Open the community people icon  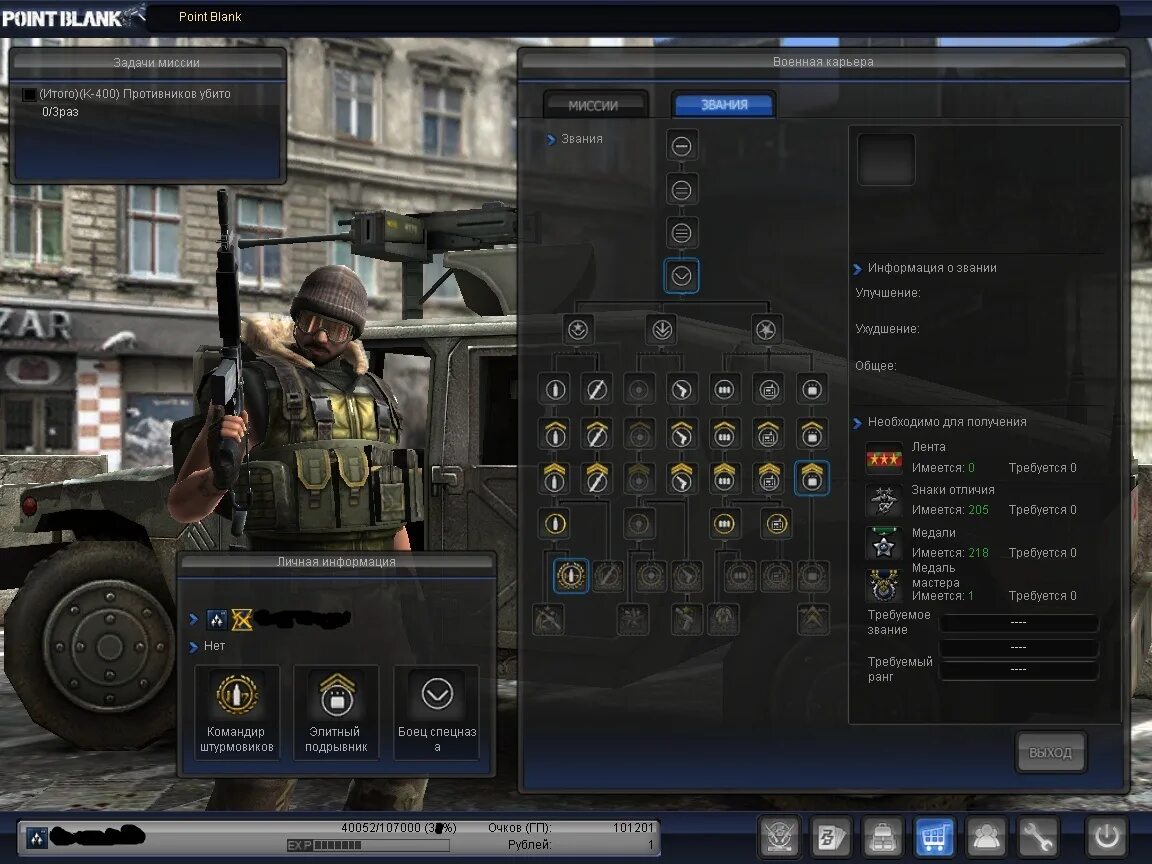(x=985, y=836)
